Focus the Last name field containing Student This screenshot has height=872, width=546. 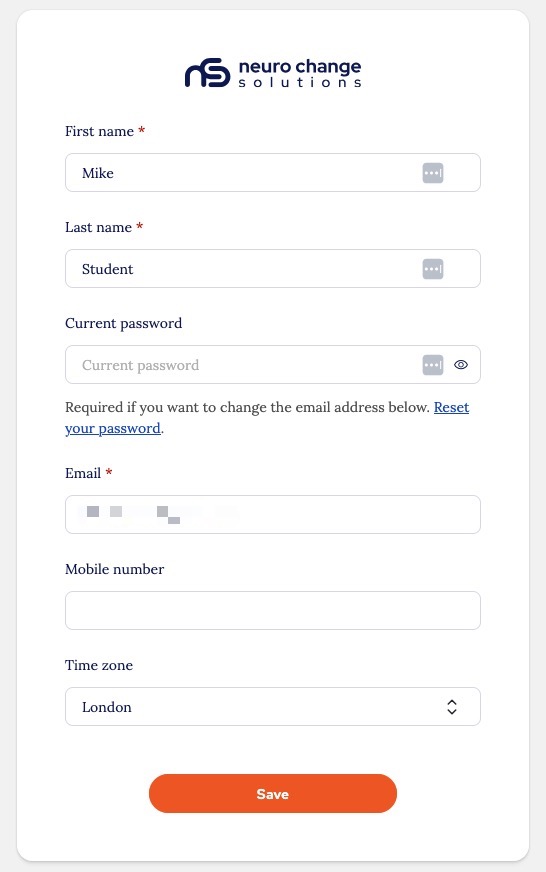(x=272, y=269)
